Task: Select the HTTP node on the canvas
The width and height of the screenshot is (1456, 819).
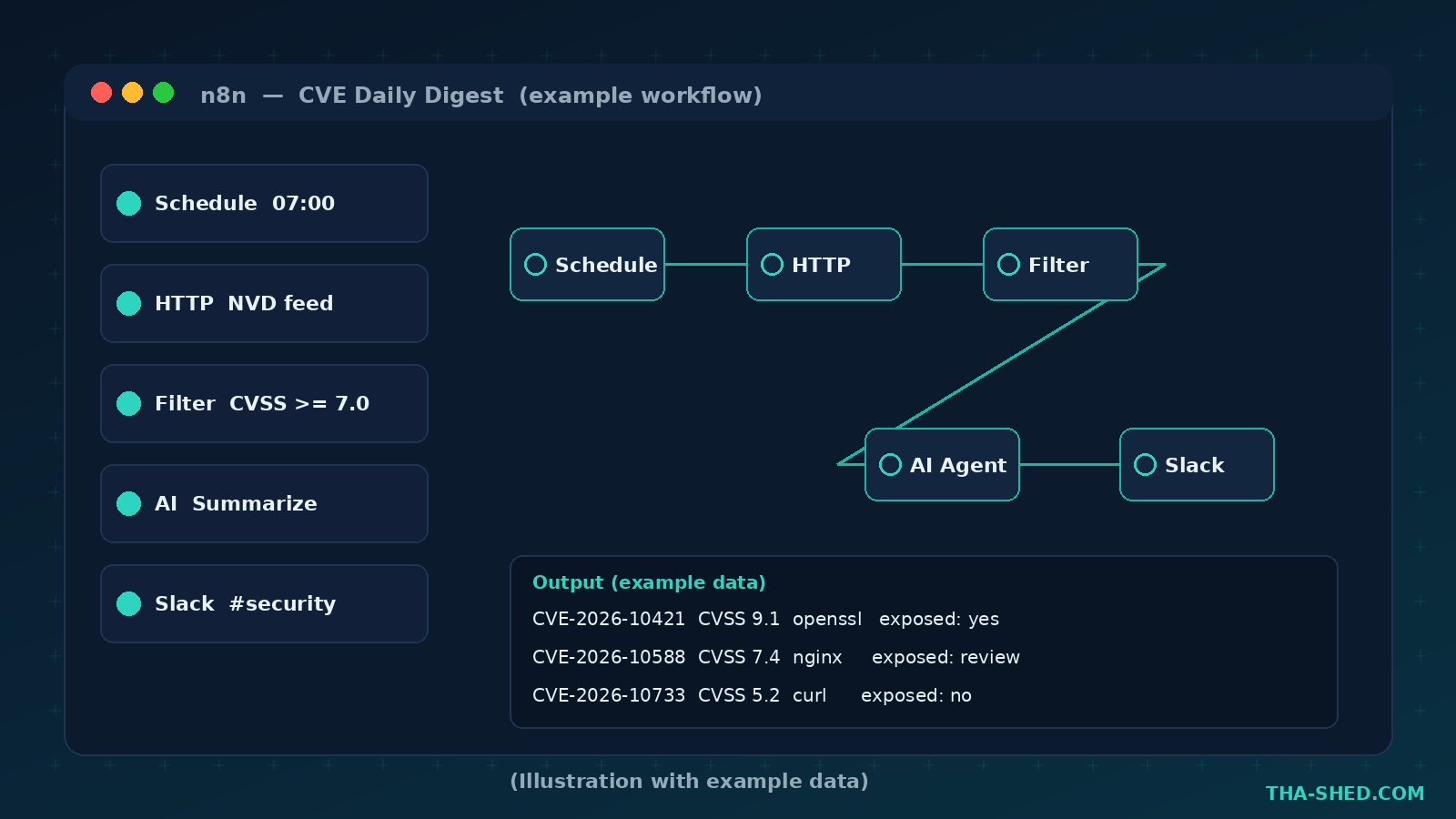Action: 824,264
